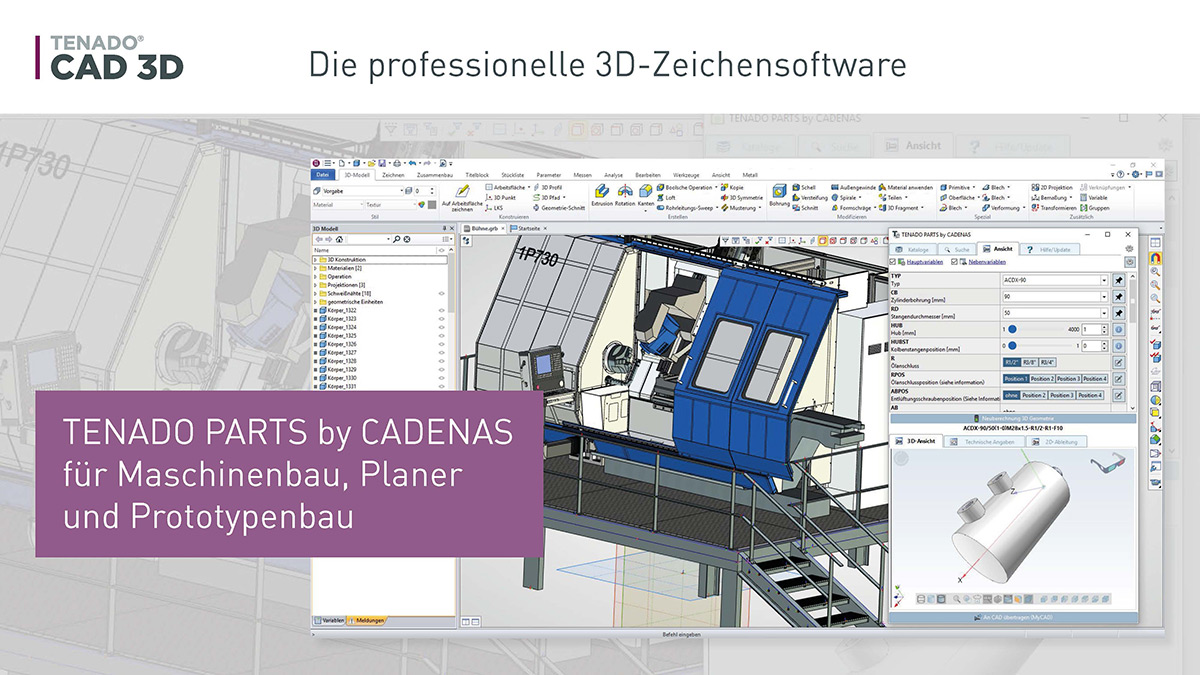Click the Hub value input field
The height and width of the screenshot is (675, 1200).
tap(1094, 329)
